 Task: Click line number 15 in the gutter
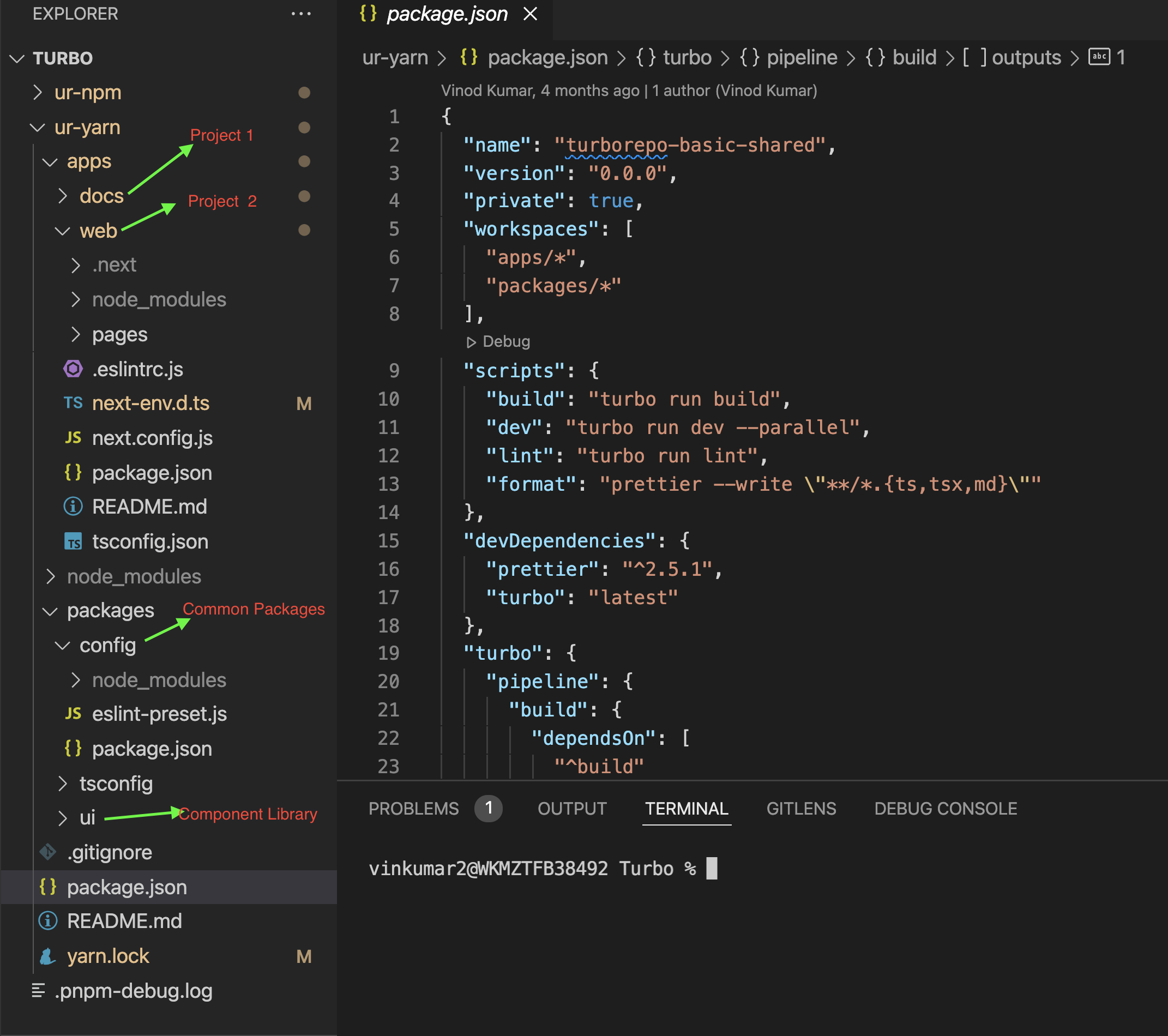pyautogui.click(x=389, y=540)
